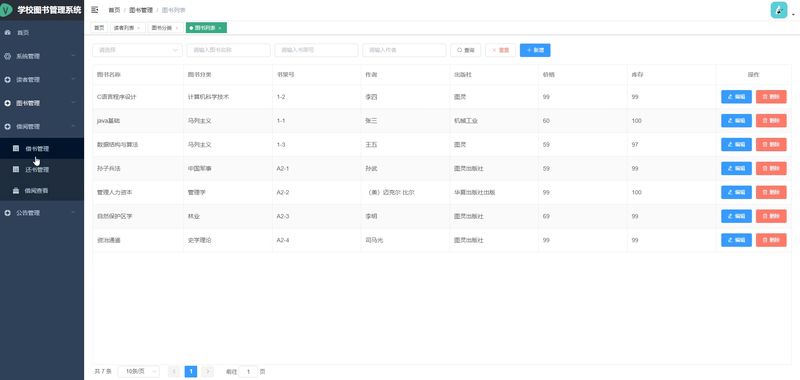800x380 pixels.
Task: Click the 查询 search button
Action: (466, 50)
